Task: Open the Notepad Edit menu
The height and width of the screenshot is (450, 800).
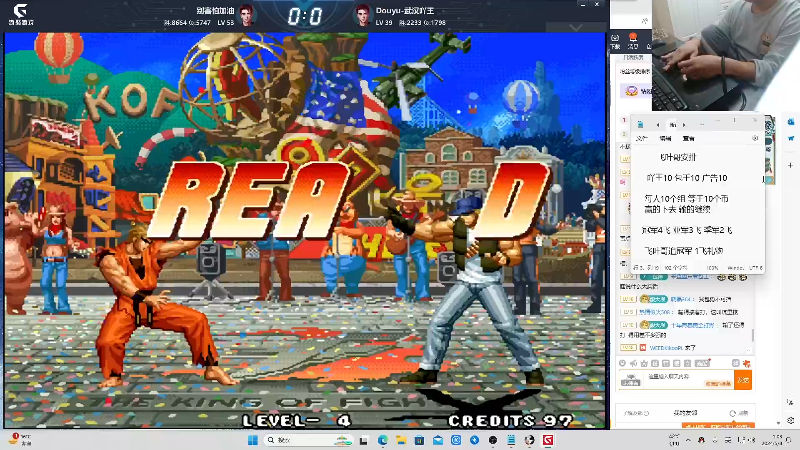Action: 665,138
